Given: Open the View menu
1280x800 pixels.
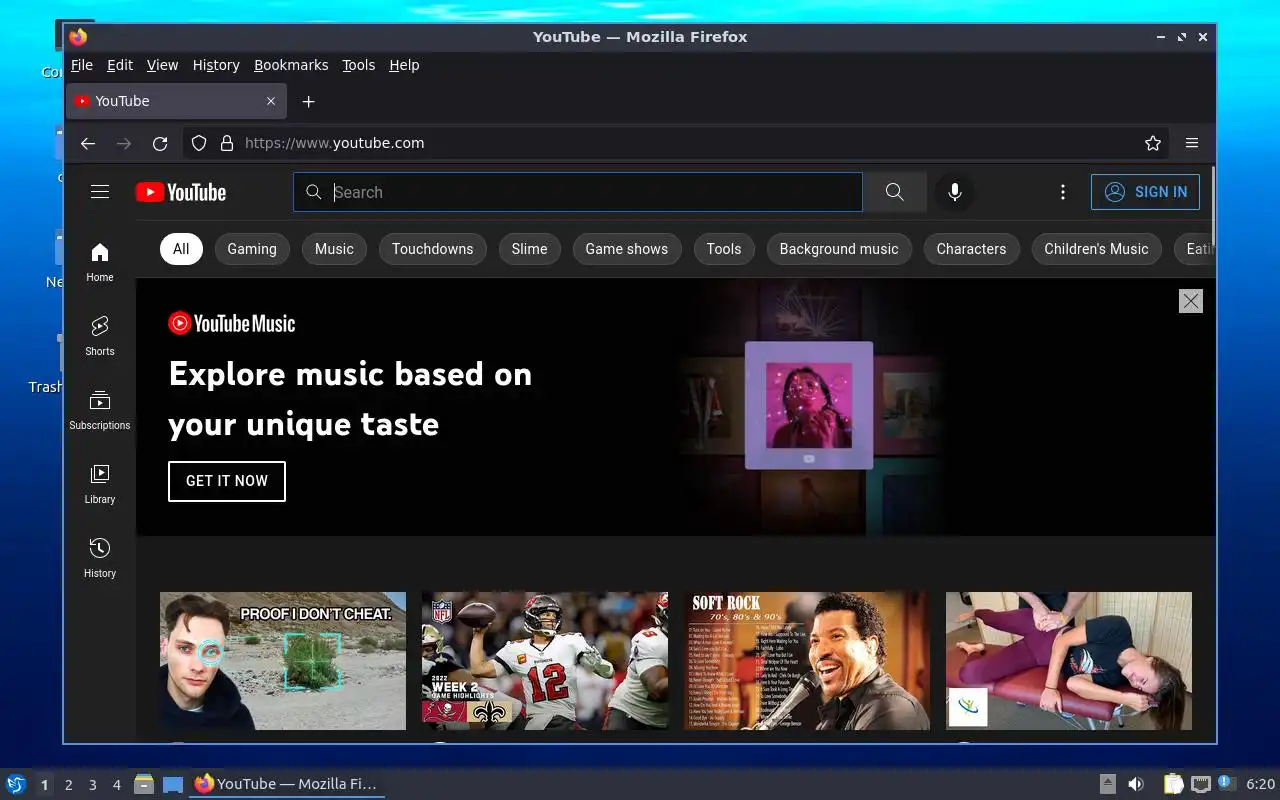Looking at the screenshot, I should click(x=162, y=65).
